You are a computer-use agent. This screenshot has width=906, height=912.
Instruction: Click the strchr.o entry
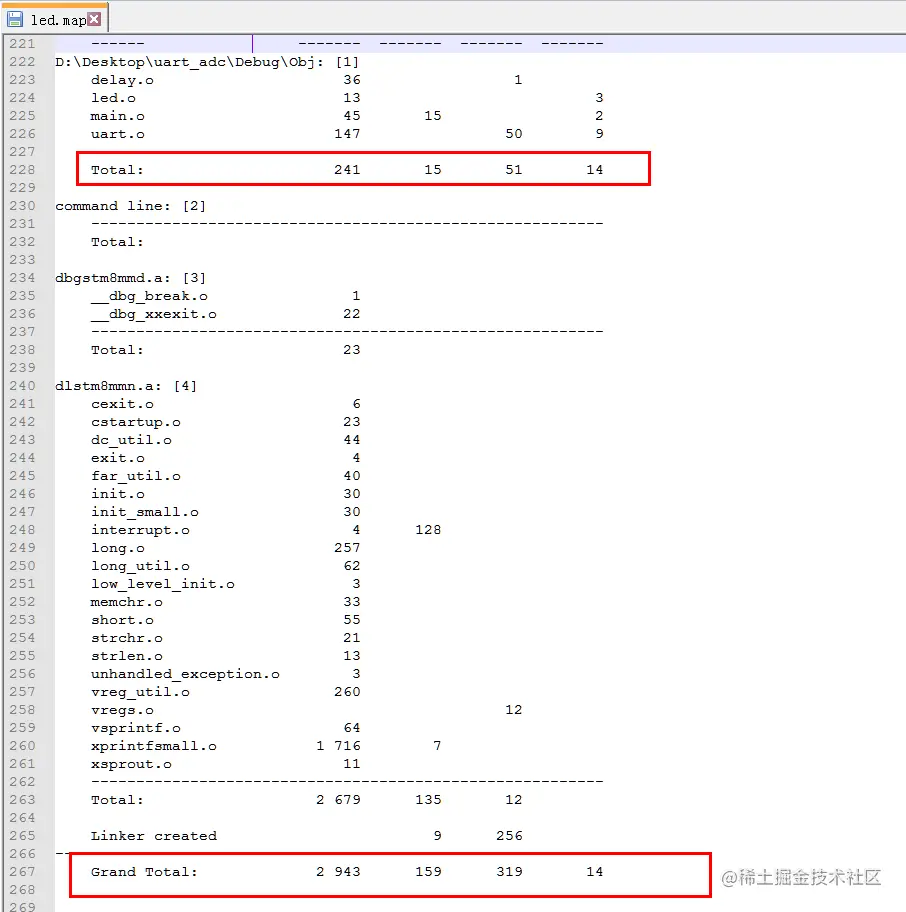pos(127,638)
